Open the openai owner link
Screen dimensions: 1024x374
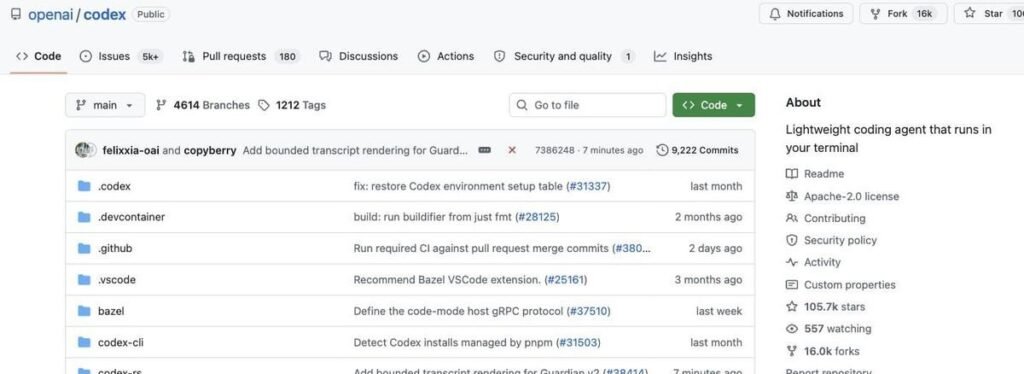click(50, 14)
